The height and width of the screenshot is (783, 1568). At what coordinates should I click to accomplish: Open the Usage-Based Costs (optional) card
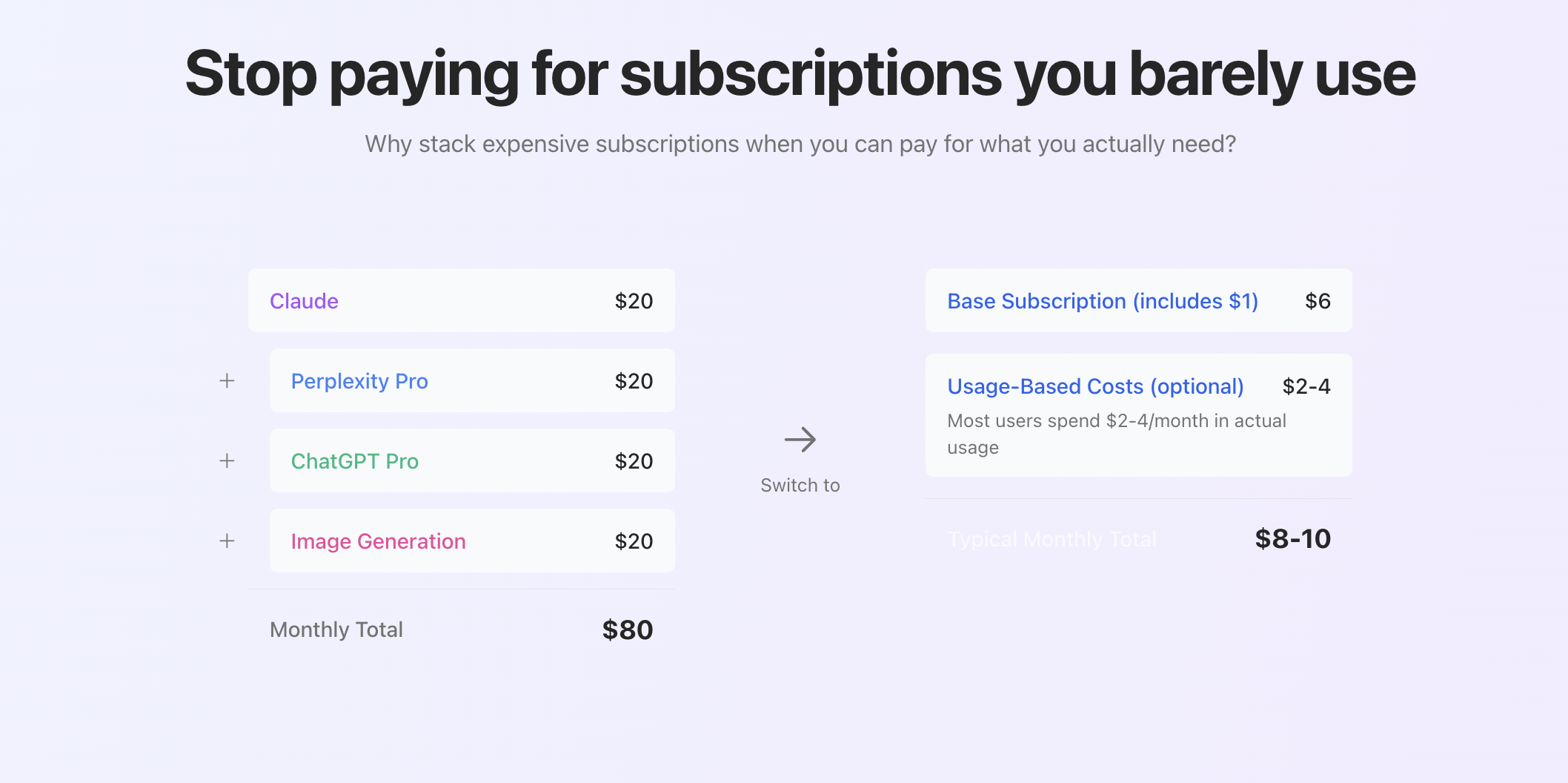[x=1138, y=415]
